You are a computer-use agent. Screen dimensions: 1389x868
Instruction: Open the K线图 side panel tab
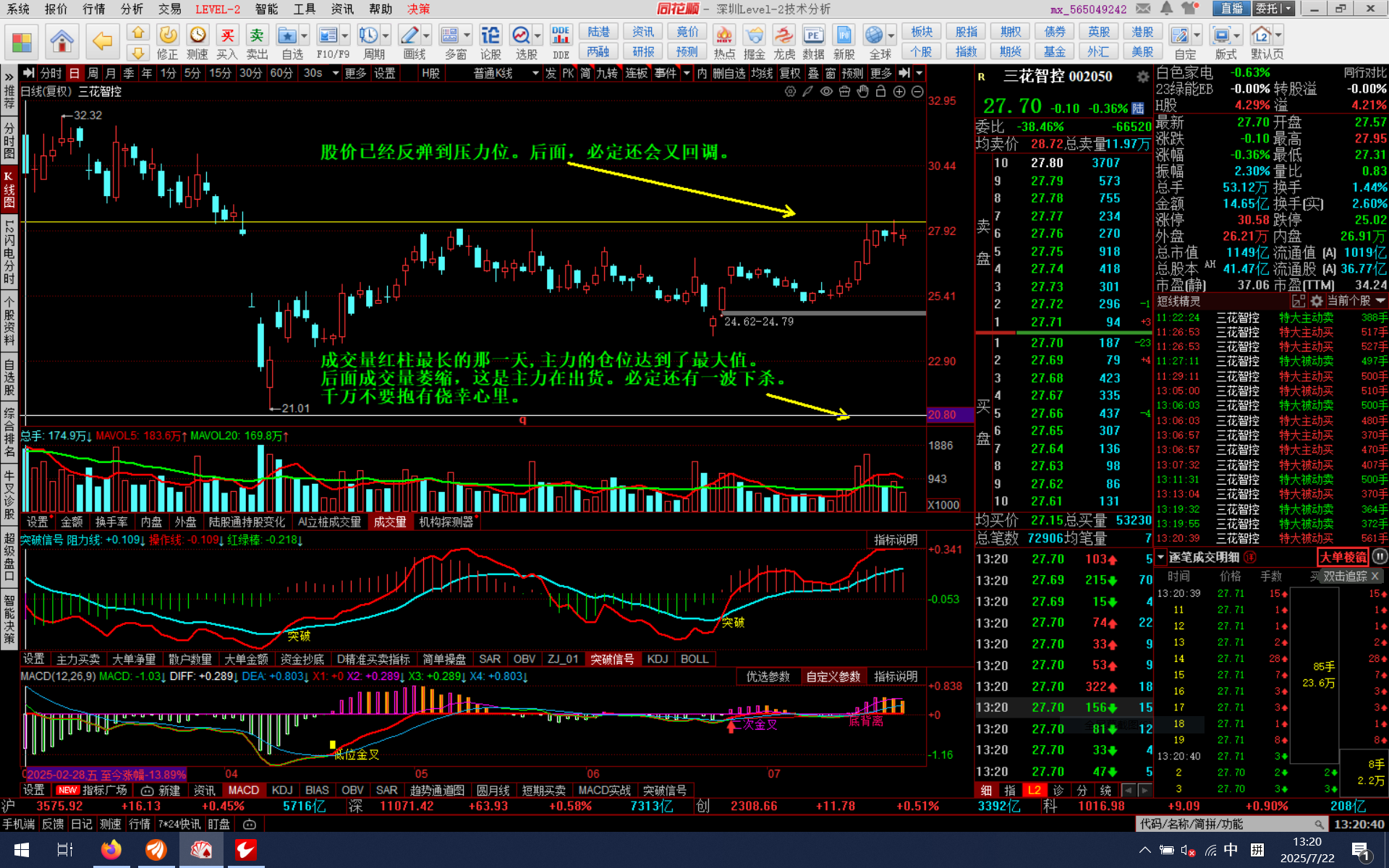pyautogui.click(x=9, y=188)
